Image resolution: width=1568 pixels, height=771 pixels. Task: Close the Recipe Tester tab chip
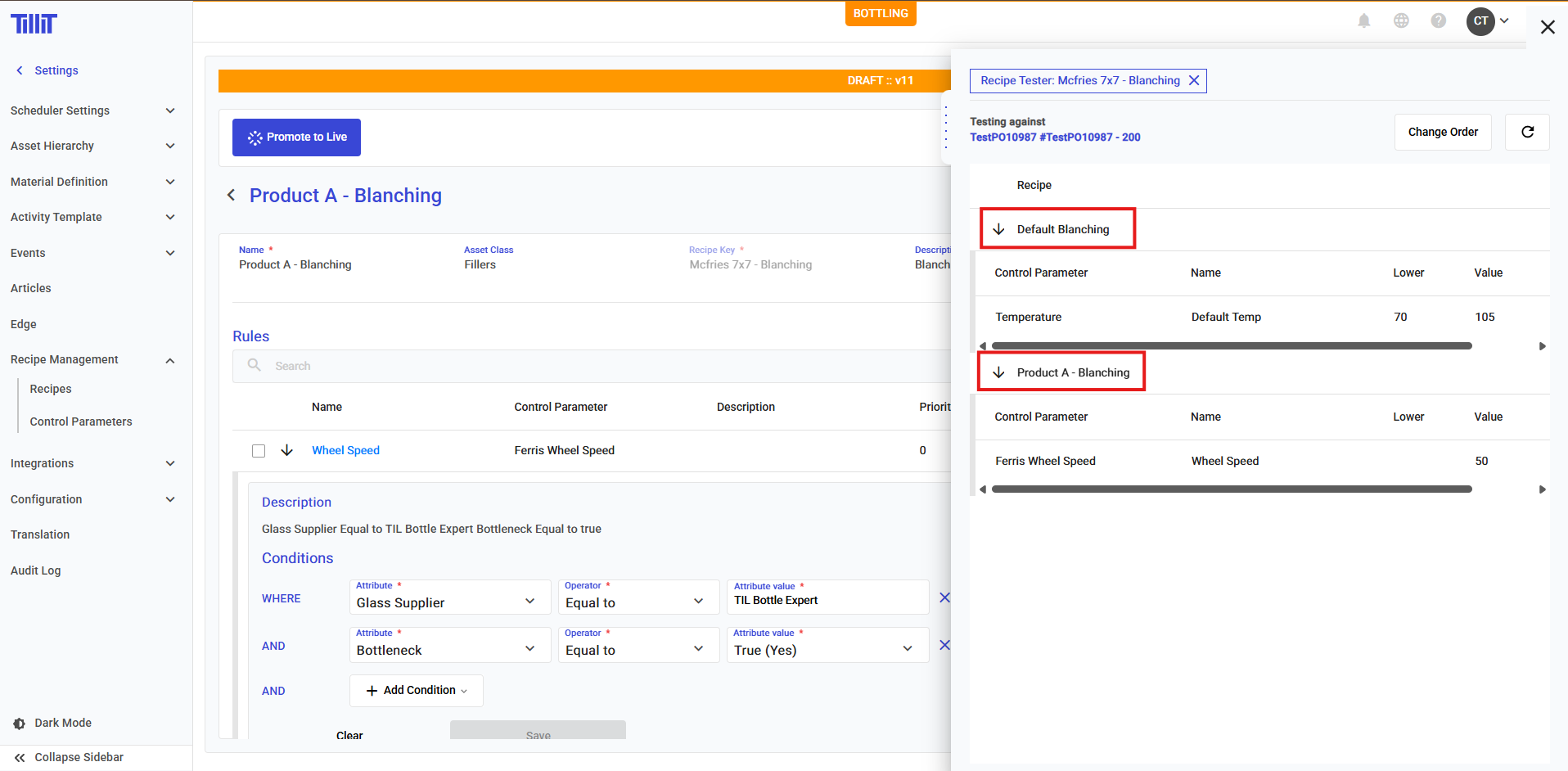[x=1194, y=80]
